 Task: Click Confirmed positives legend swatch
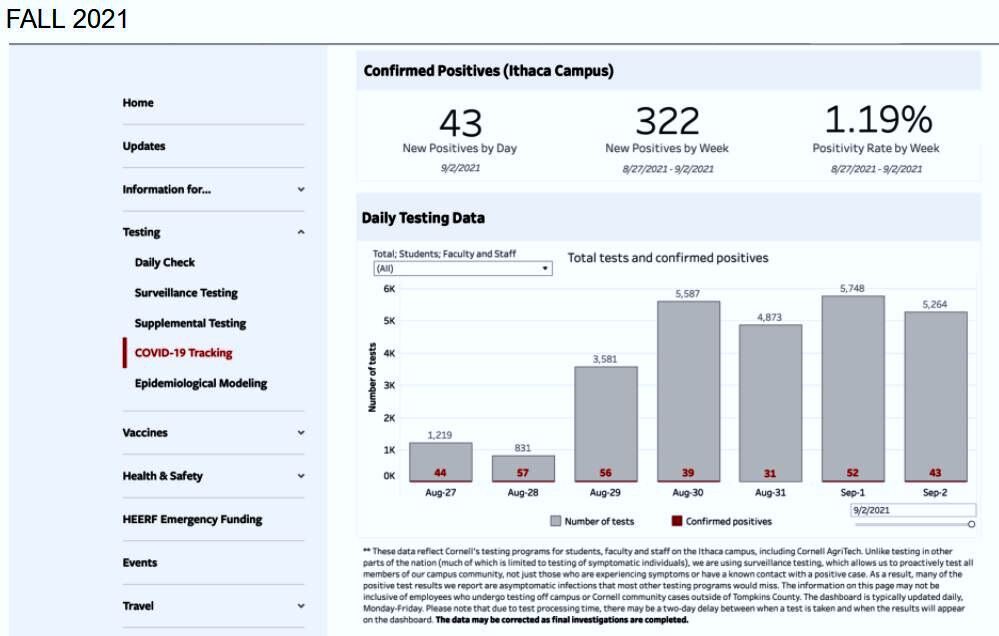pos(677,521)
